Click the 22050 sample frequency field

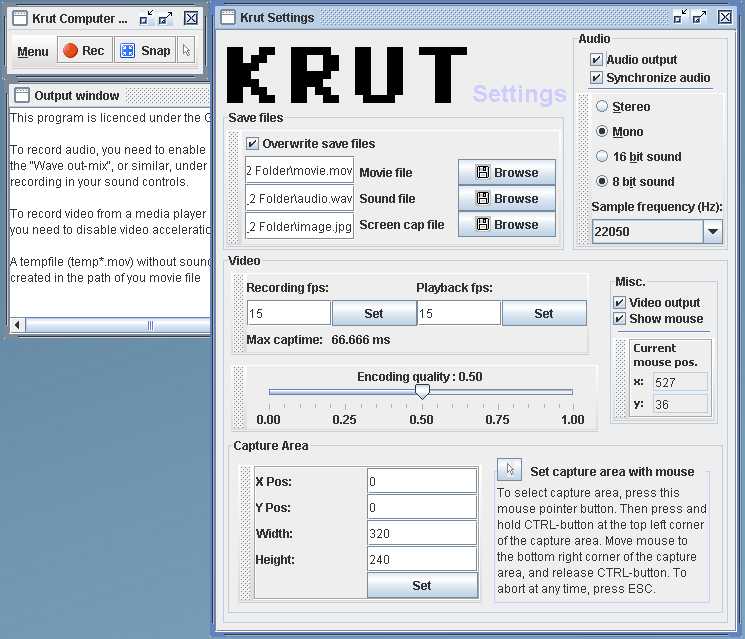click(648, 231)
